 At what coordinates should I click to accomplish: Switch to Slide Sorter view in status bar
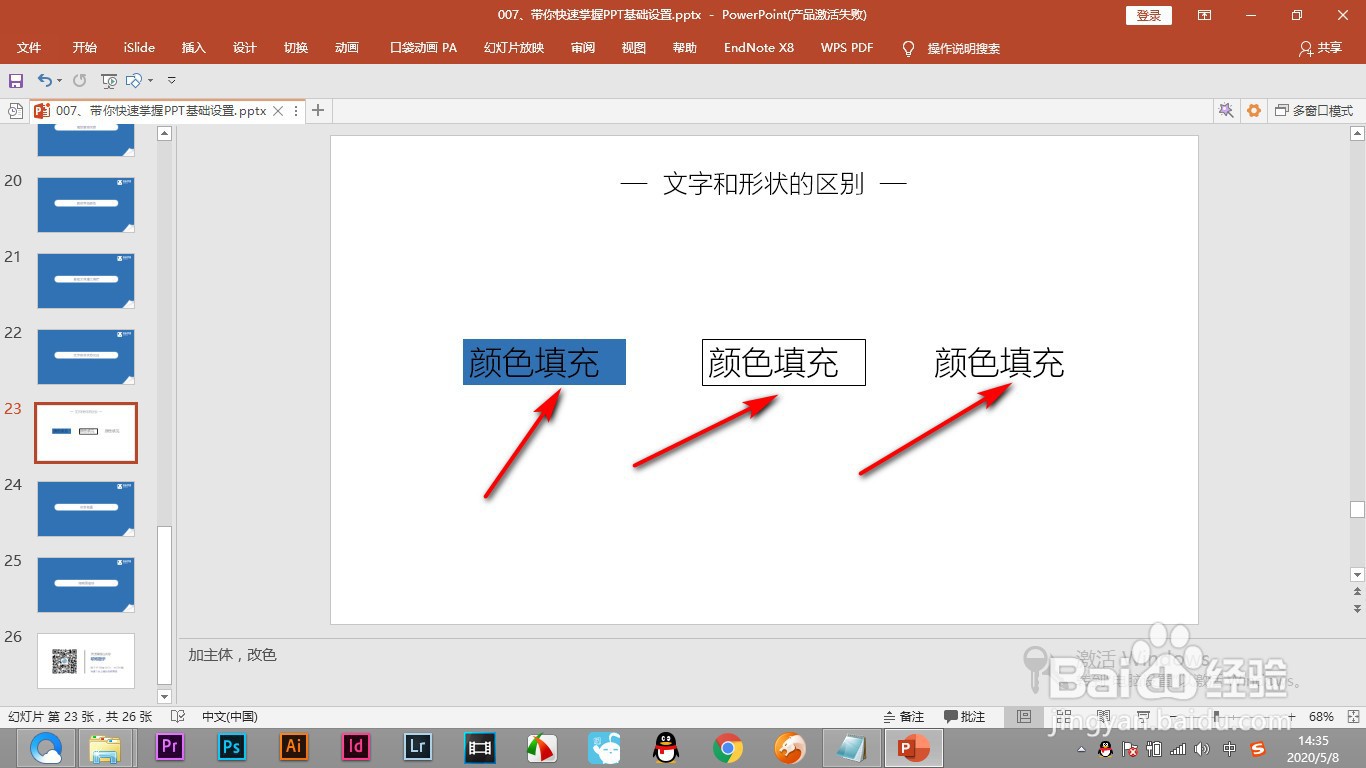coord(1062,716)
